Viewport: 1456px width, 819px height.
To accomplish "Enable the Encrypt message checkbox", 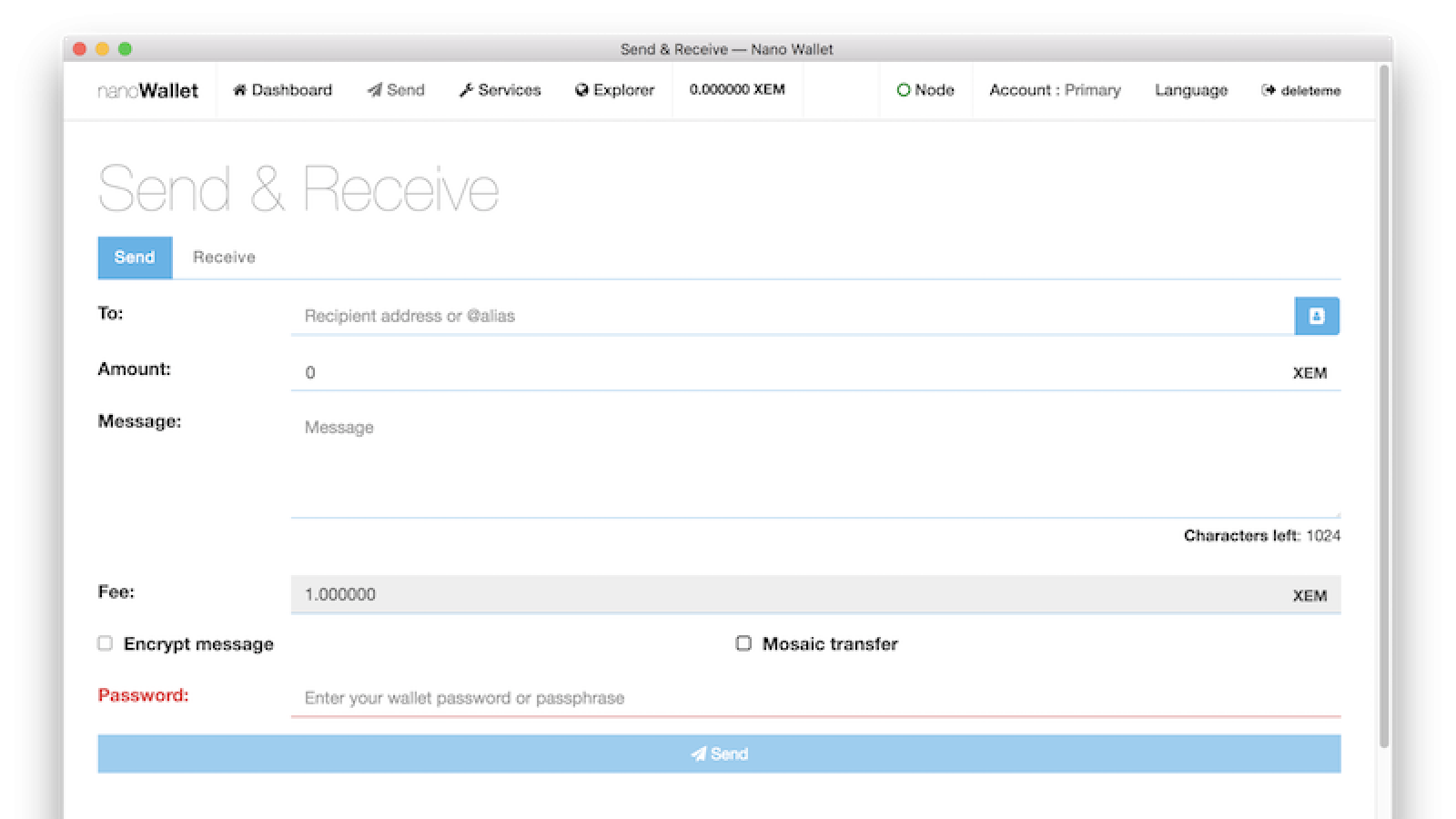I will click(105, 643).
